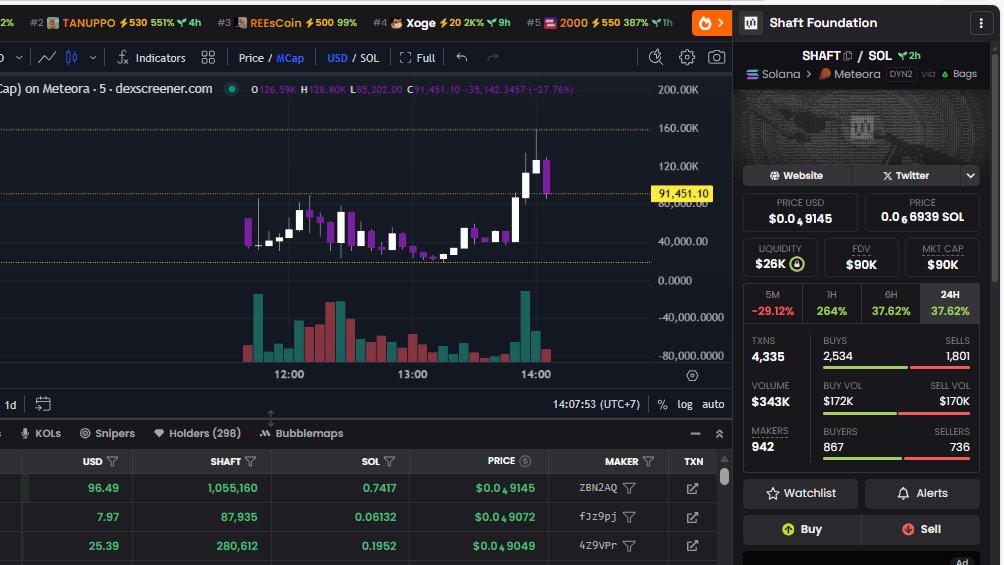Undo the last chart action
The image size is (1004, 565).
[x=462, y=58]
